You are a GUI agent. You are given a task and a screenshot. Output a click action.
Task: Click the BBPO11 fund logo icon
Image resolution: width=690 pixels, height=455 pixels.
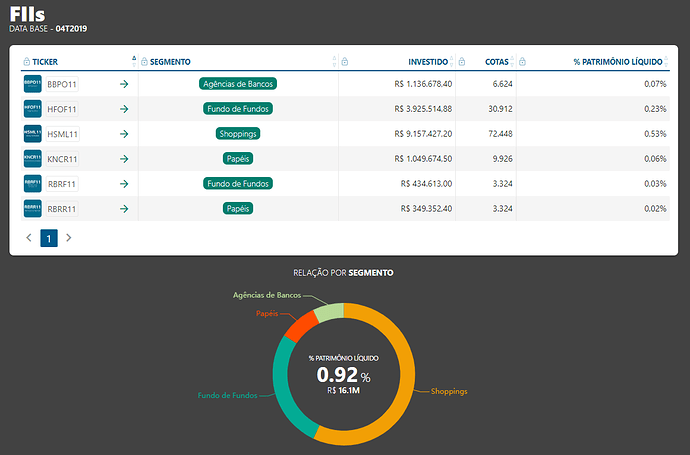click(33, 84)
